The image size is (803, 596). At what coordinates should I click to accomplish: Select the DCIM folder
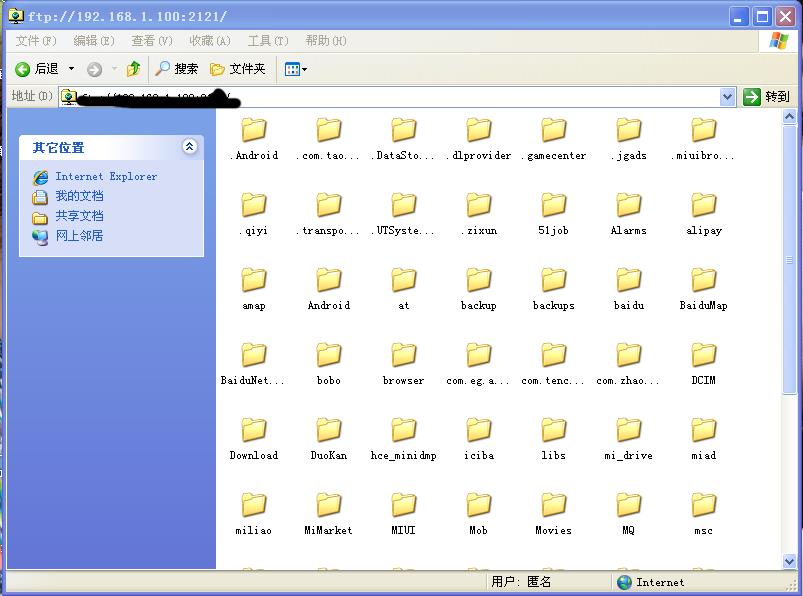pos(704,364)
